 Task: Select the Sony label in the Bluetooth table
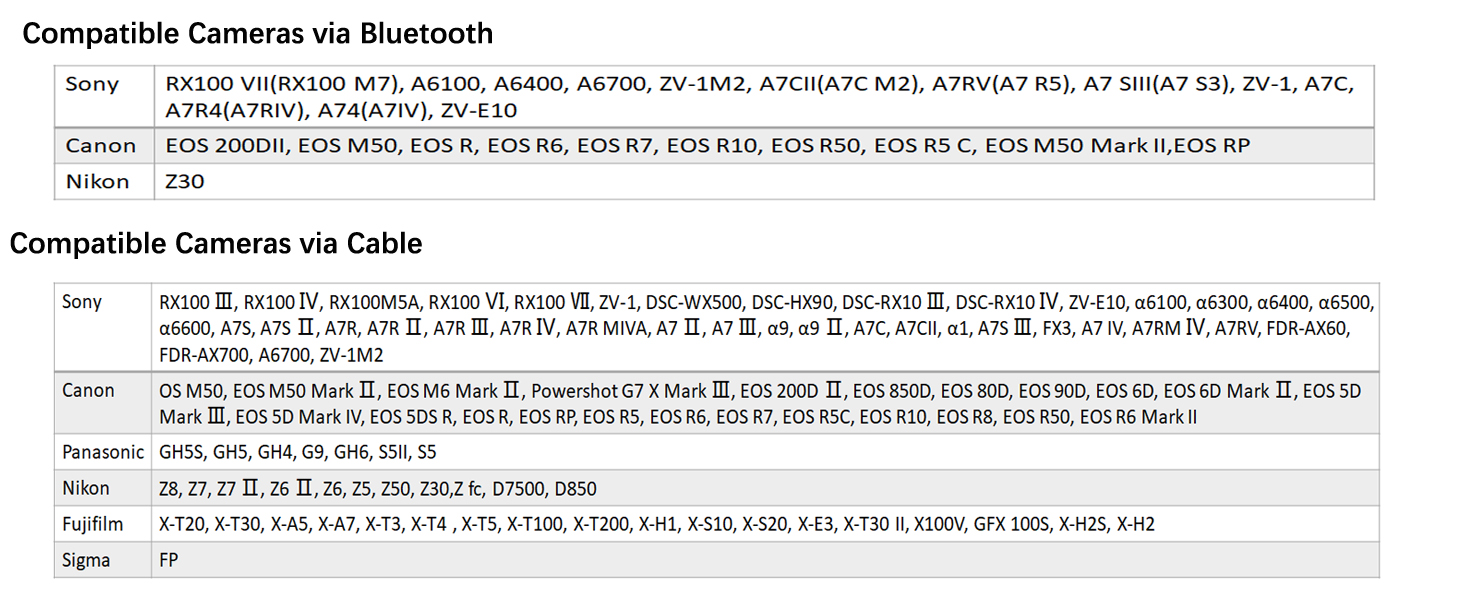92,84
